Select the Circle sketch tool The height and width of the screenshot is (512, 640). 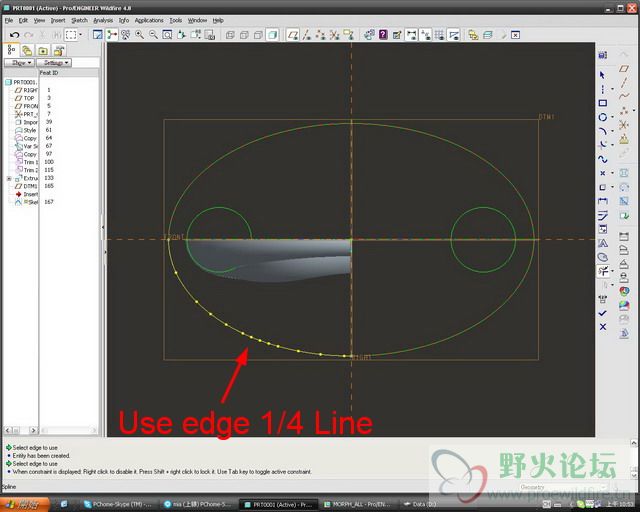602,117
